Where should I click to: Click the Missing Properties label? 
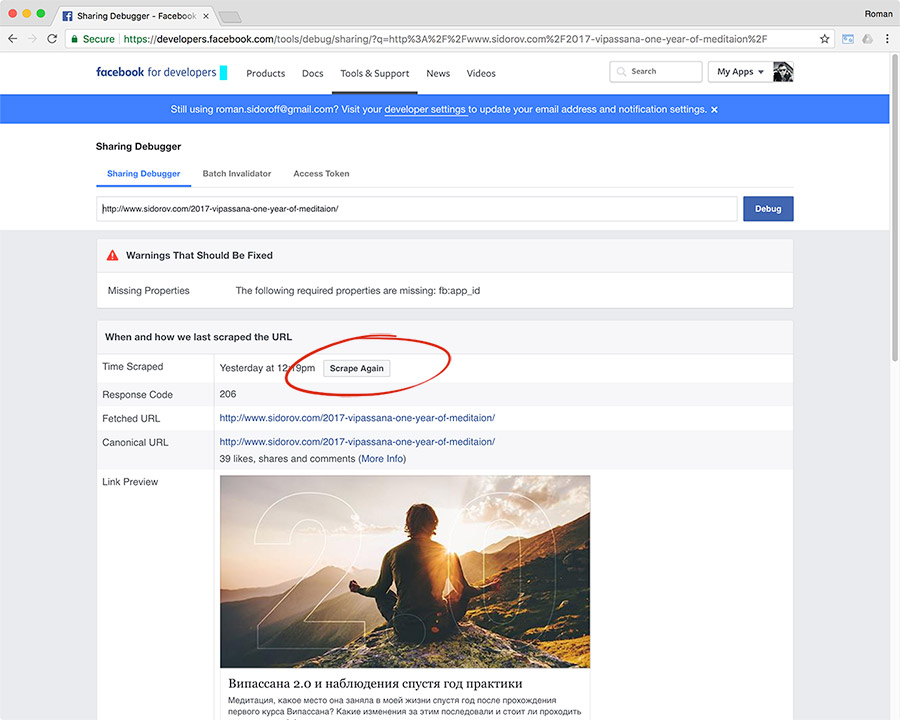pos(149,291)
